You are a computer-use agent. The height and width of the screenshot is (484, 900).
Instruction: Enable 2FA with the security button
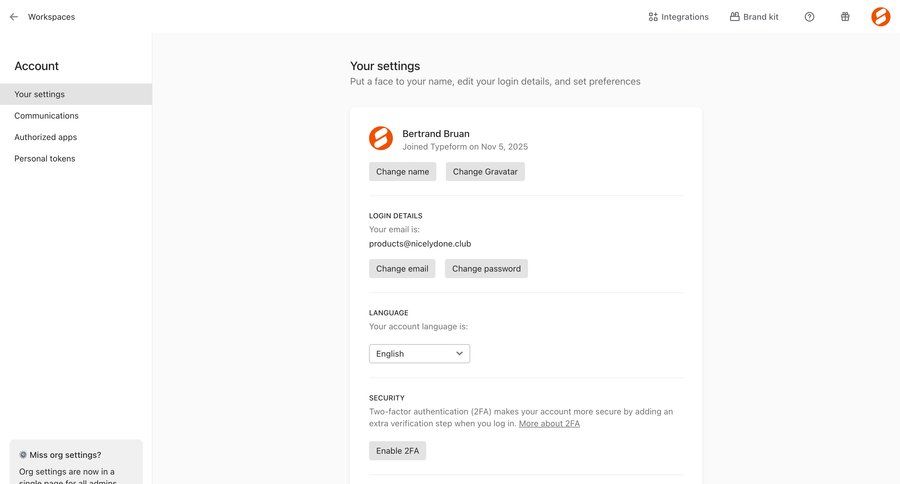(397, 451)
